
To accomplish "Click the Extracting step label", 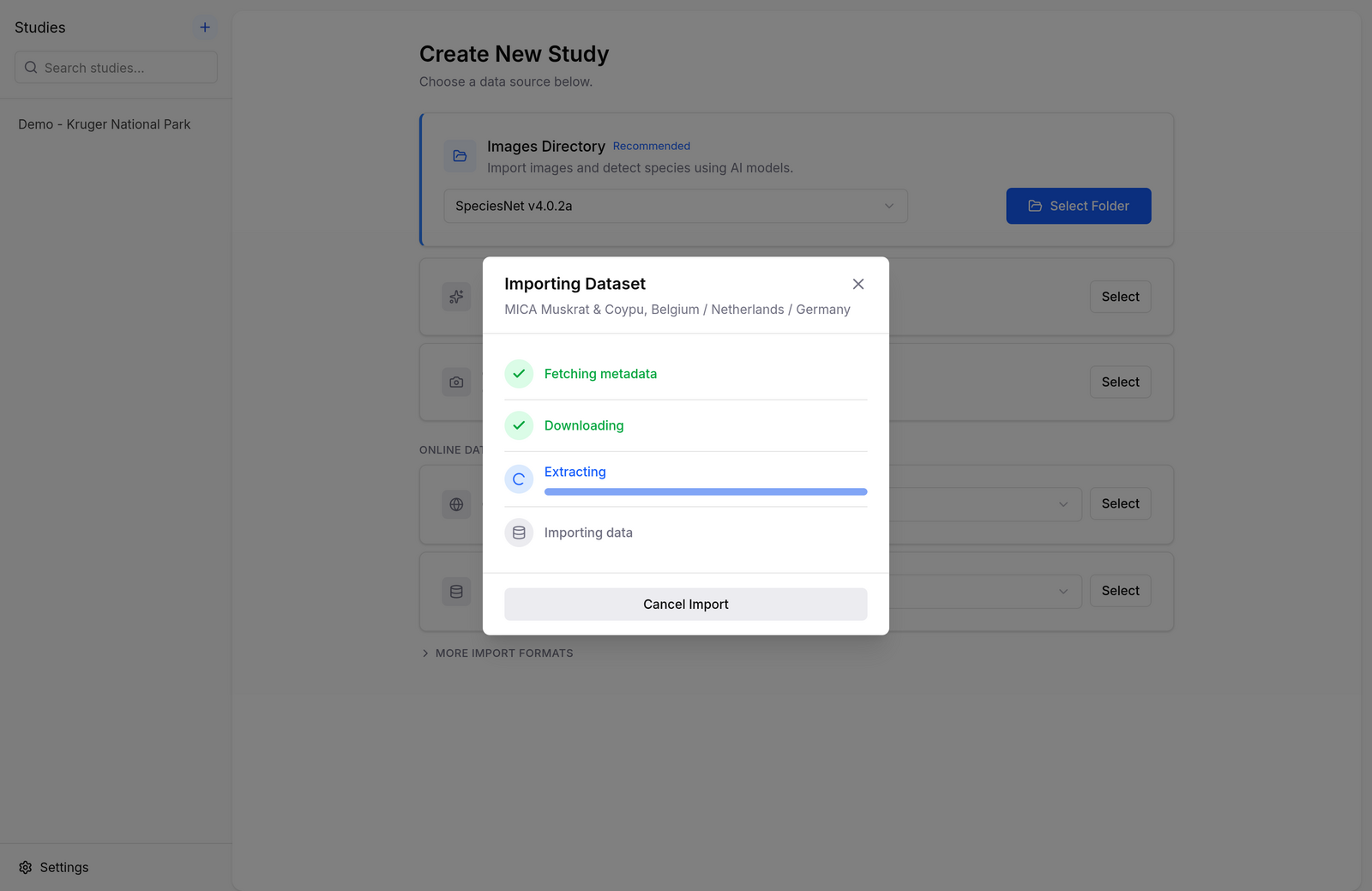I will [x=575, y=472].
